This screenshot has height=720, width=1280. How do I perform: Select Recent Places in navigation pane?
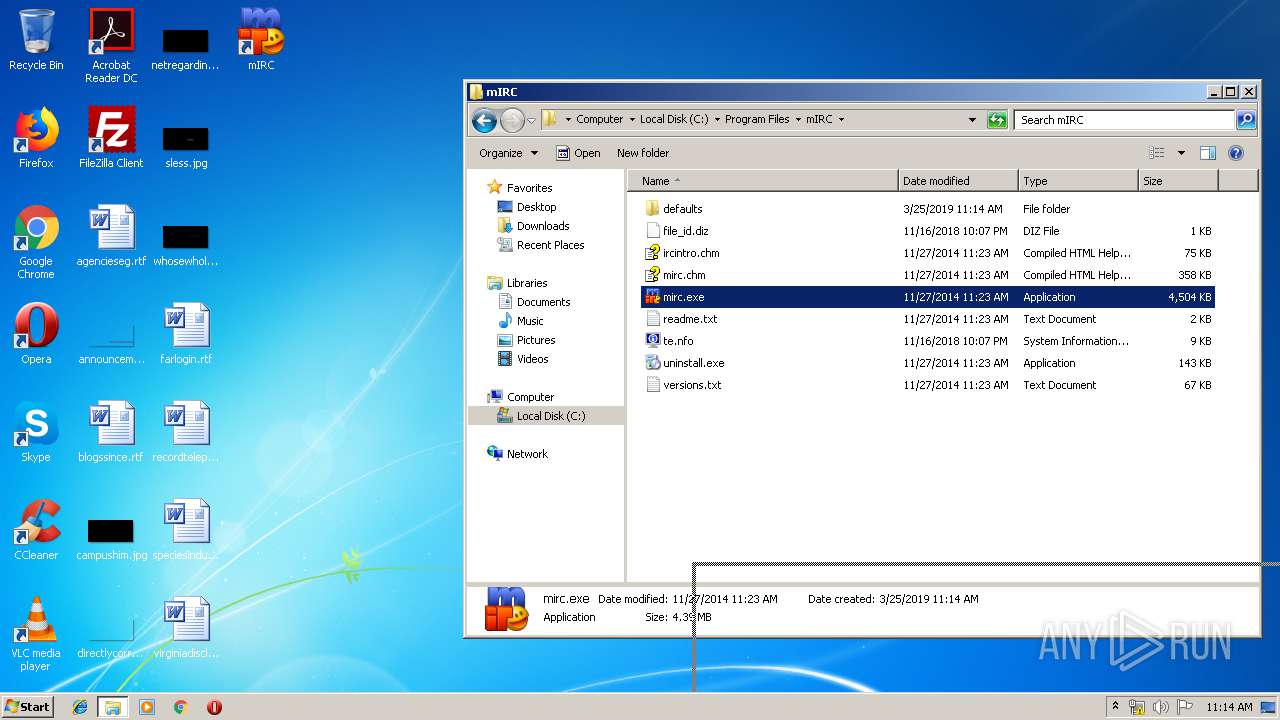click(x=550, y=245)
